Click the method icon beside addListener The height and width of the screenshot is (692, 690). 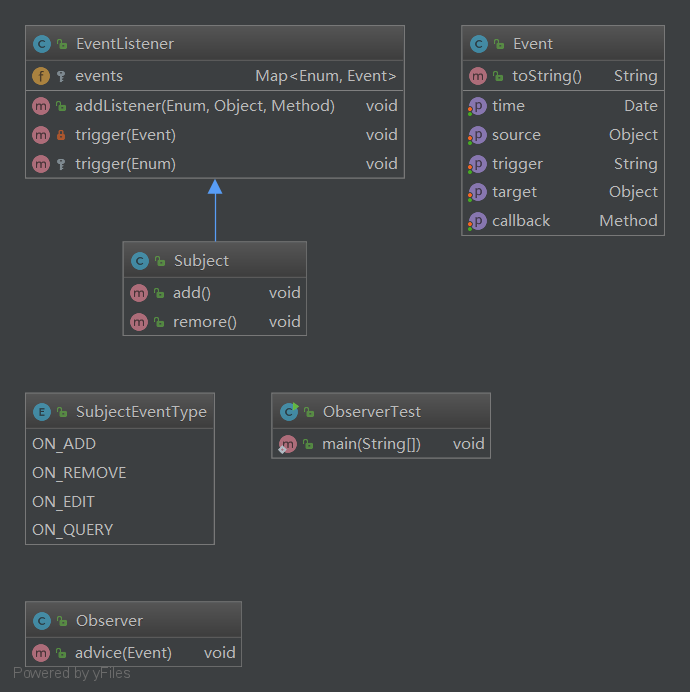(x=41, y=106)
